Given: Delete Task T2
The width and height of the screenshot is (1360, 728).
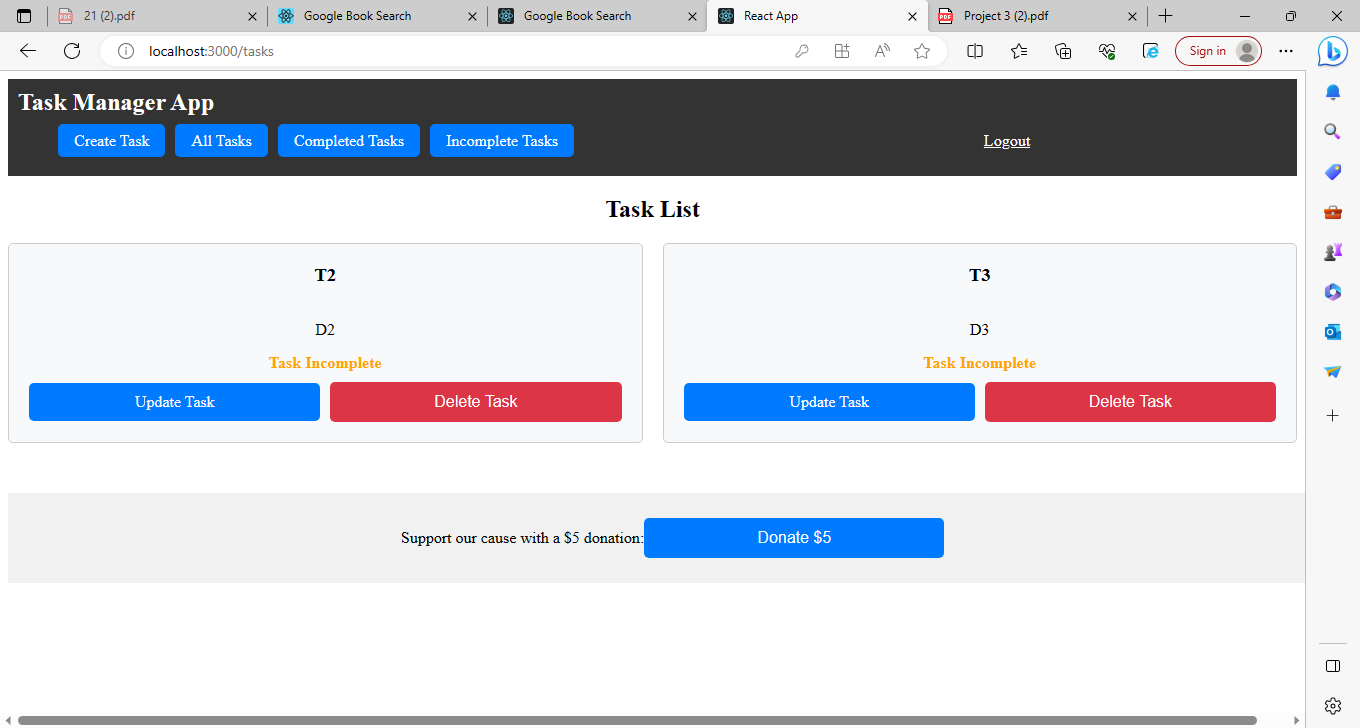Looking at the screenshot, I should [x=476, y=402].
